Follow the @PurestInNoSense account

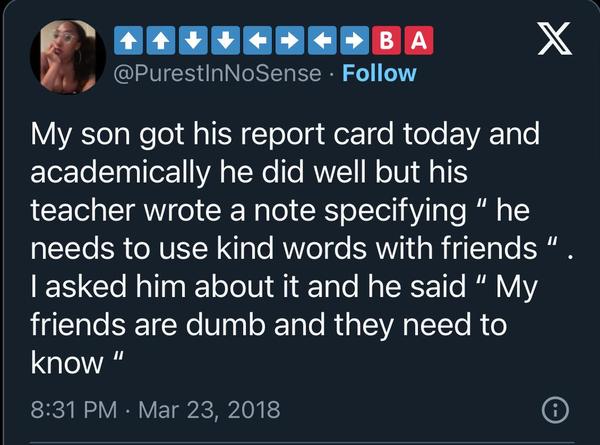(380, 74)
